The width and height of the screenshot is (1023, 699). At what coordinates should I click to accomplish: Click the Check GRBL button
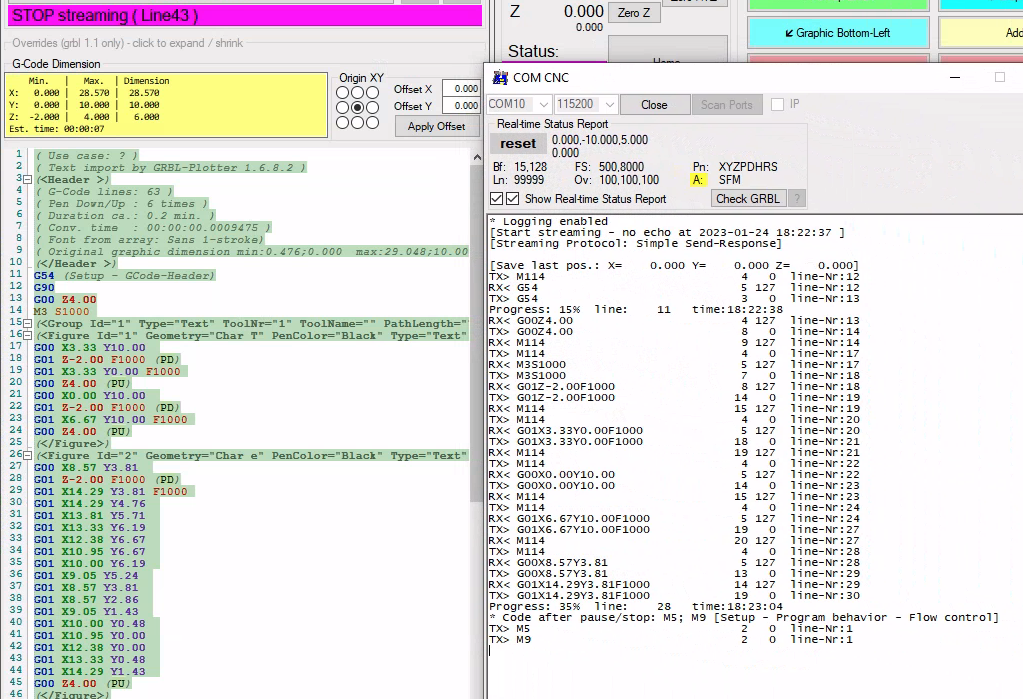(x=748, y=198)
